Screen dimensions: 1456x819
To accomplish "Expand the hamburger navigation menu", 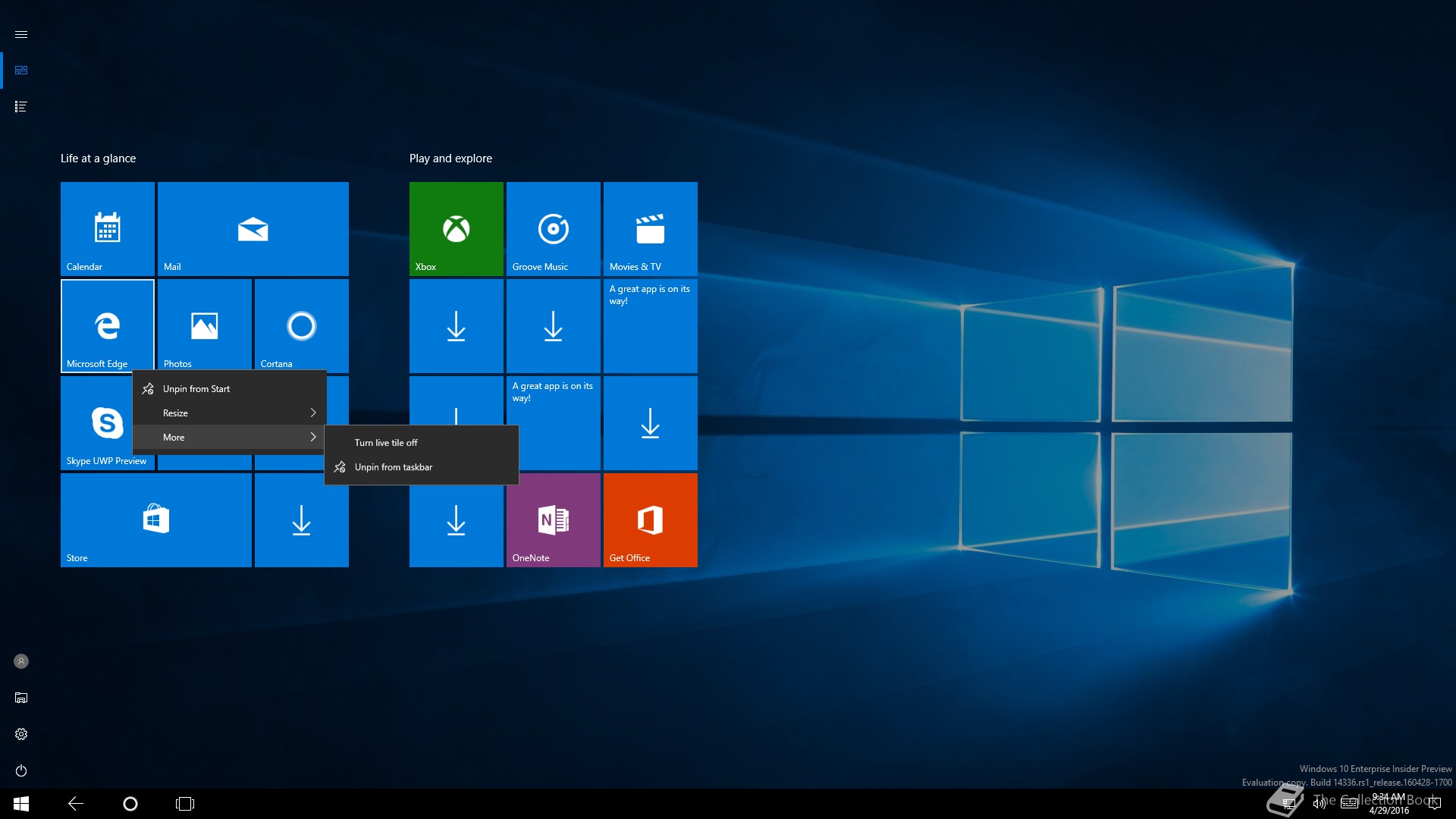I will [21, 34].
